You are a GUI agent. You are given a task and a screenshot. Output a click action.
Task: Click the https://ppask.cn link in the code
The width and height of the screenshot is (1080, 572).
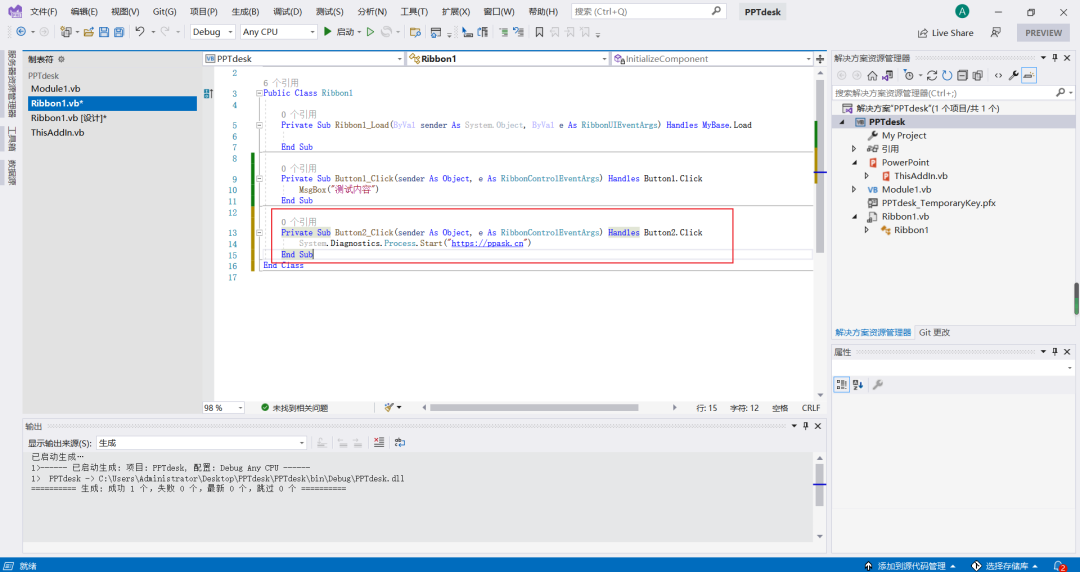pos(487,243)
